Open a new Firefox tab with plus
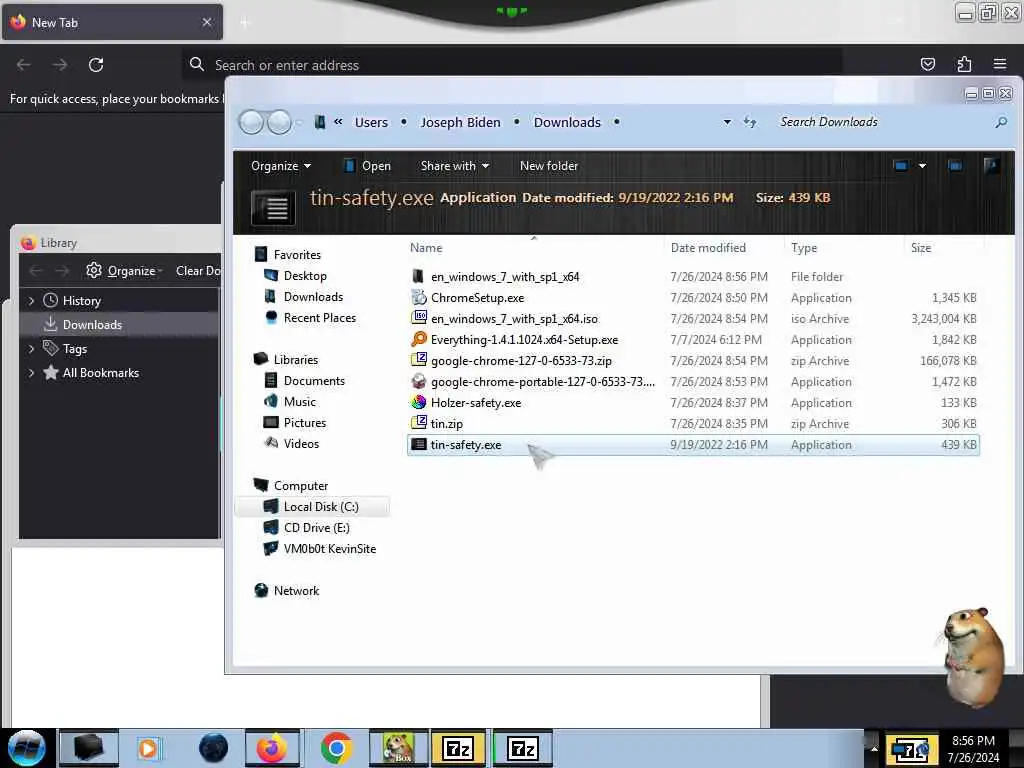 (x=244, y=23)
